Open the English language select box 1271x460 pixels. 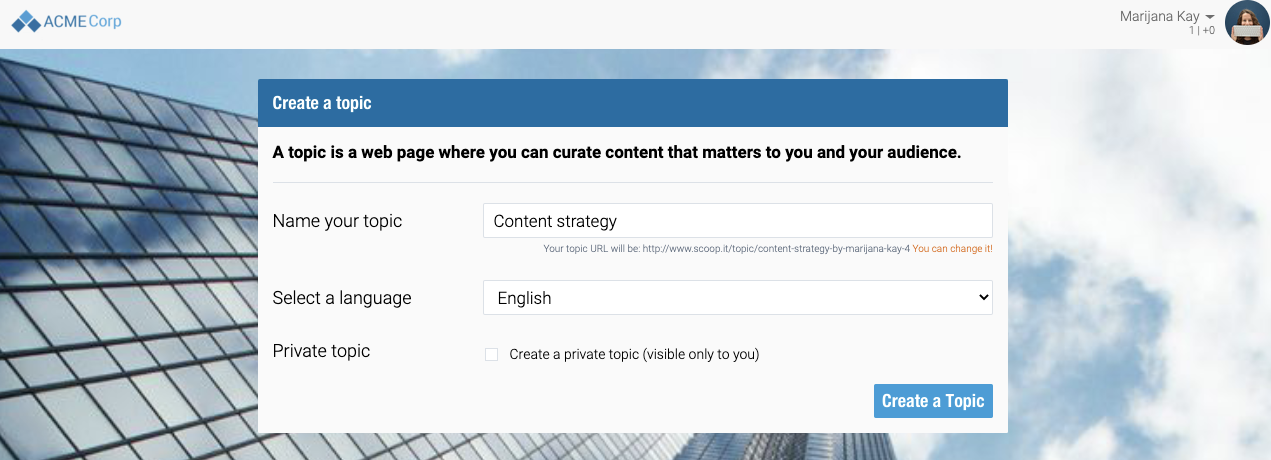(x=737, y=297)
